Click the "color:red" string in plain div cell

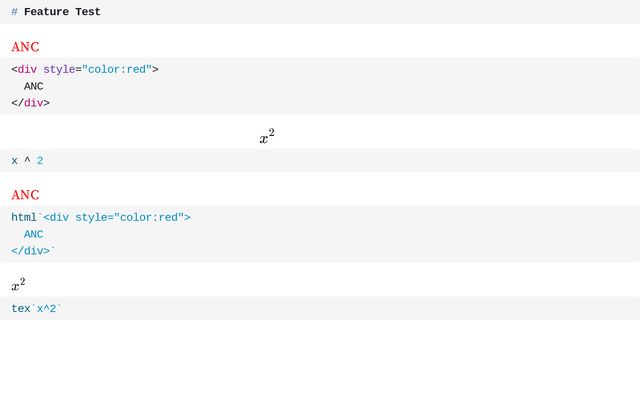pos(117,70)
